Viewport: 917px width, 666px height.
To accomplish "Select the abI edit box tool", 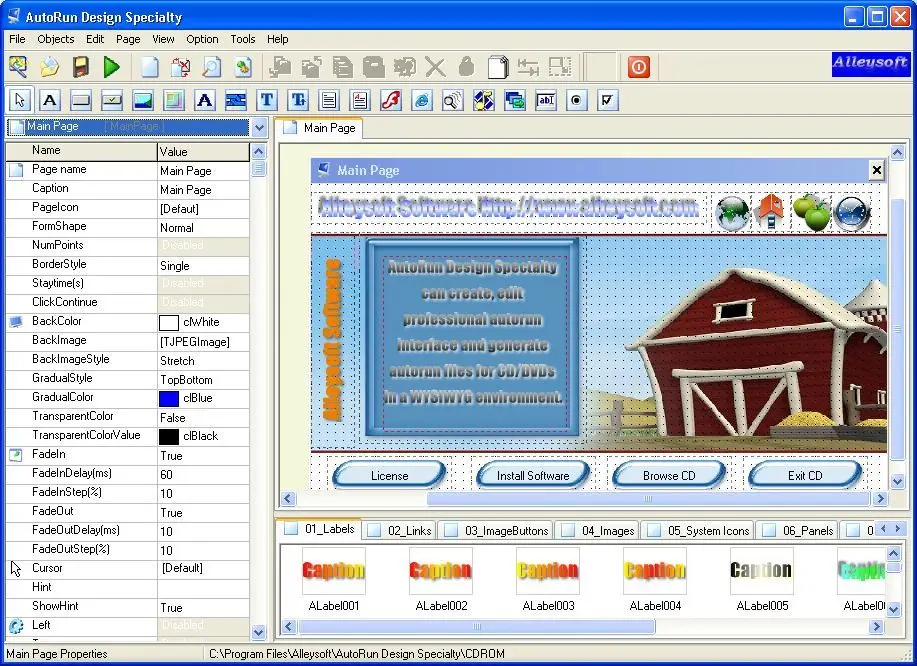I will pyautogui.click(x=546, y=101).
